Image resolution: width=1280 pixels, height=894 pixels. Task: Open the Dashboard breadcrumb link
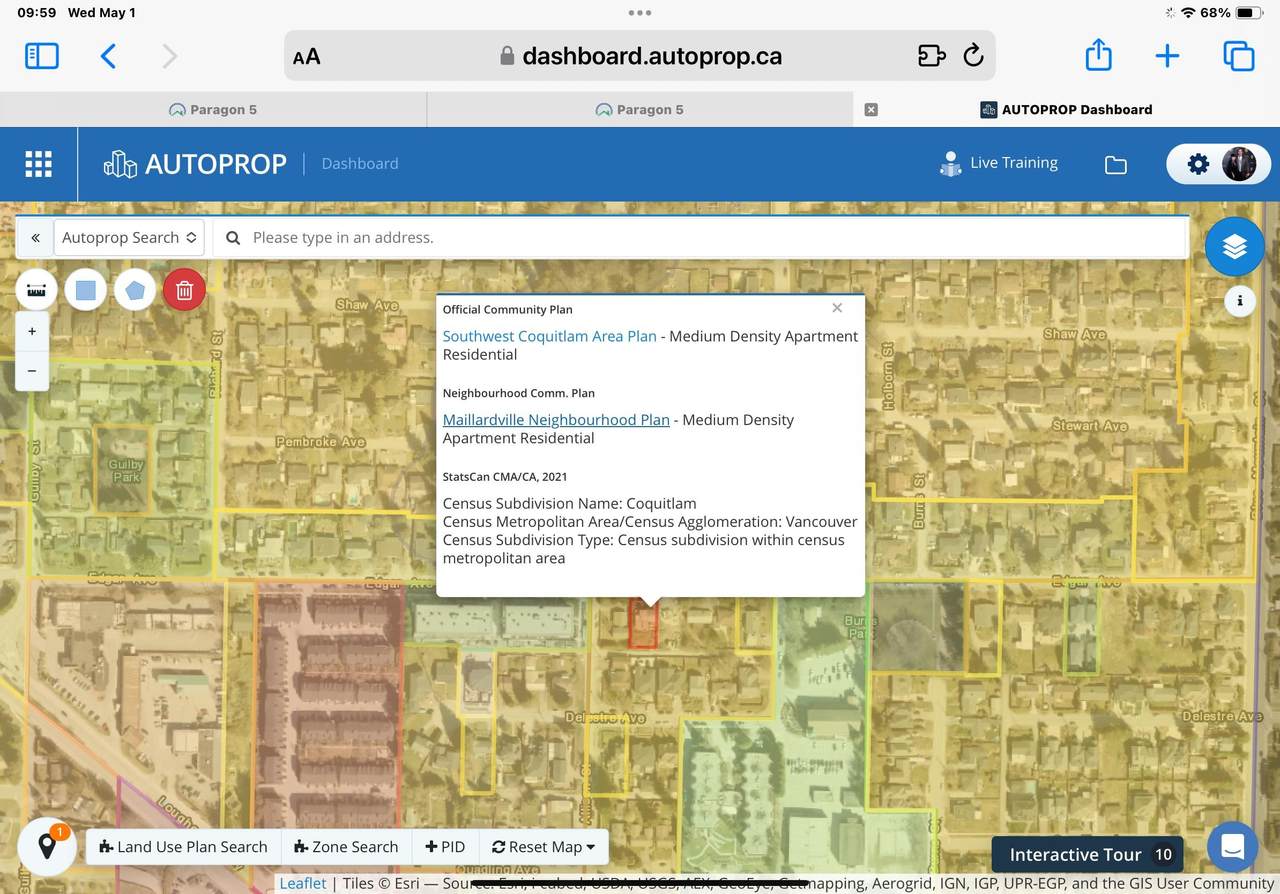point(360,163)
